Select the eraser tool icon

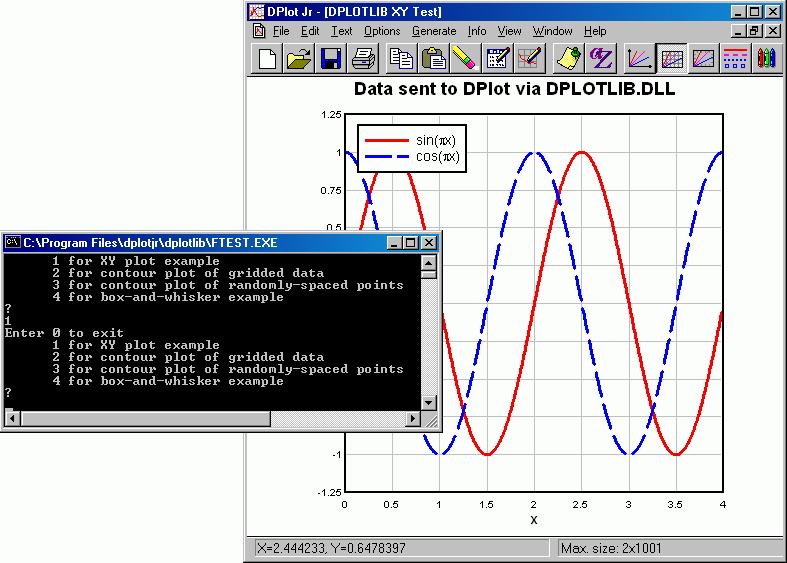(x=464, y=58)
